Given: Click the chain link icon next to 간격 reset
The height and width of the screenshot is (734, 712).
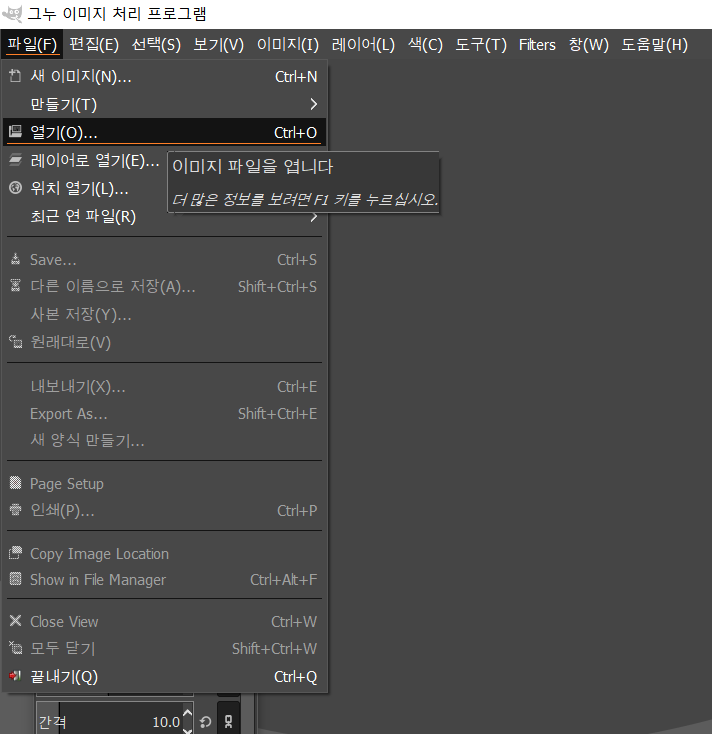Looking at the screenshot, I should (228, 721).
